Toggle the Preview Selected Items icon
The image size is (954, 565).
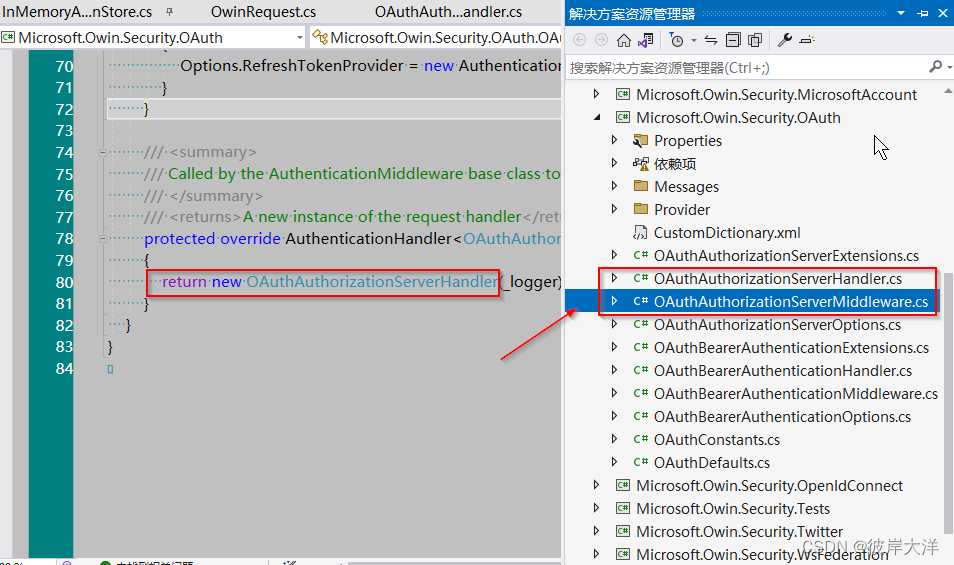807,40
